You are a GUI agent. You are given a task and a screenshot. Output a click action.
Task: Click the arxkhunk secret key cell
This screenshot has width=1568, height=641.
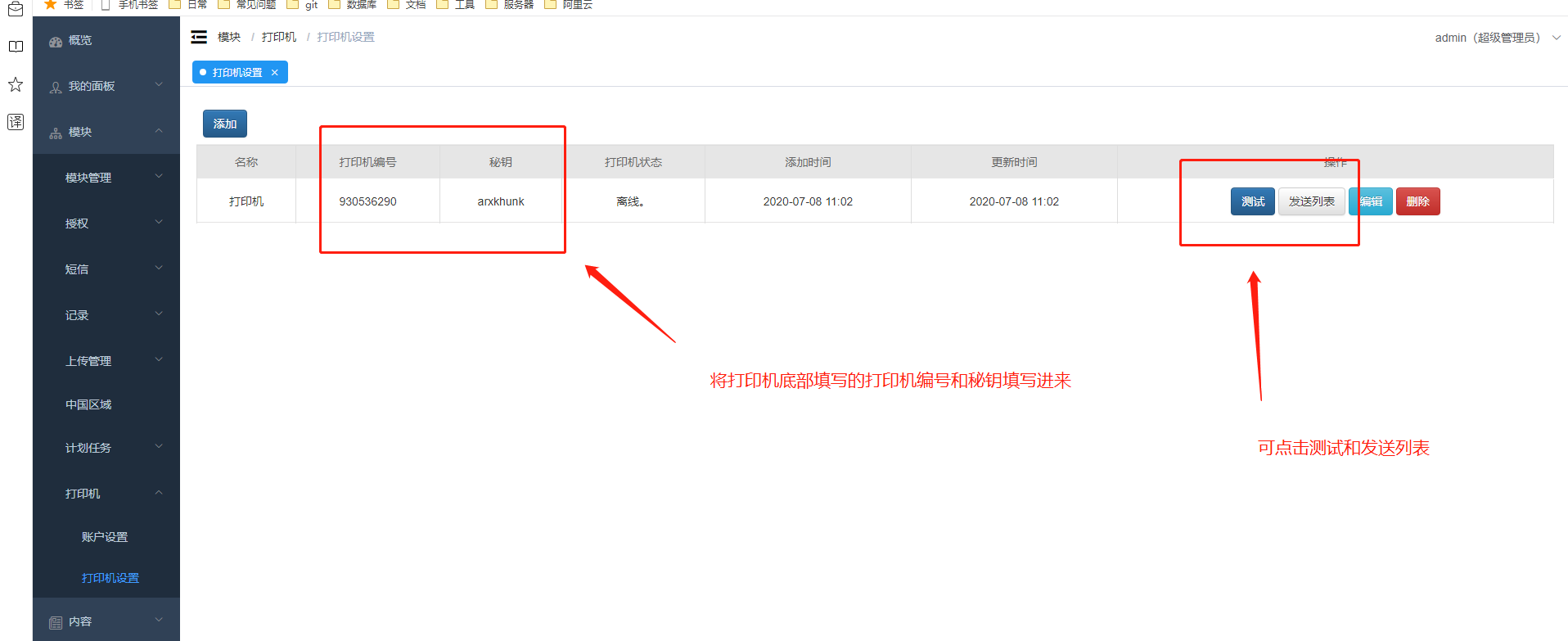(501, 201)
